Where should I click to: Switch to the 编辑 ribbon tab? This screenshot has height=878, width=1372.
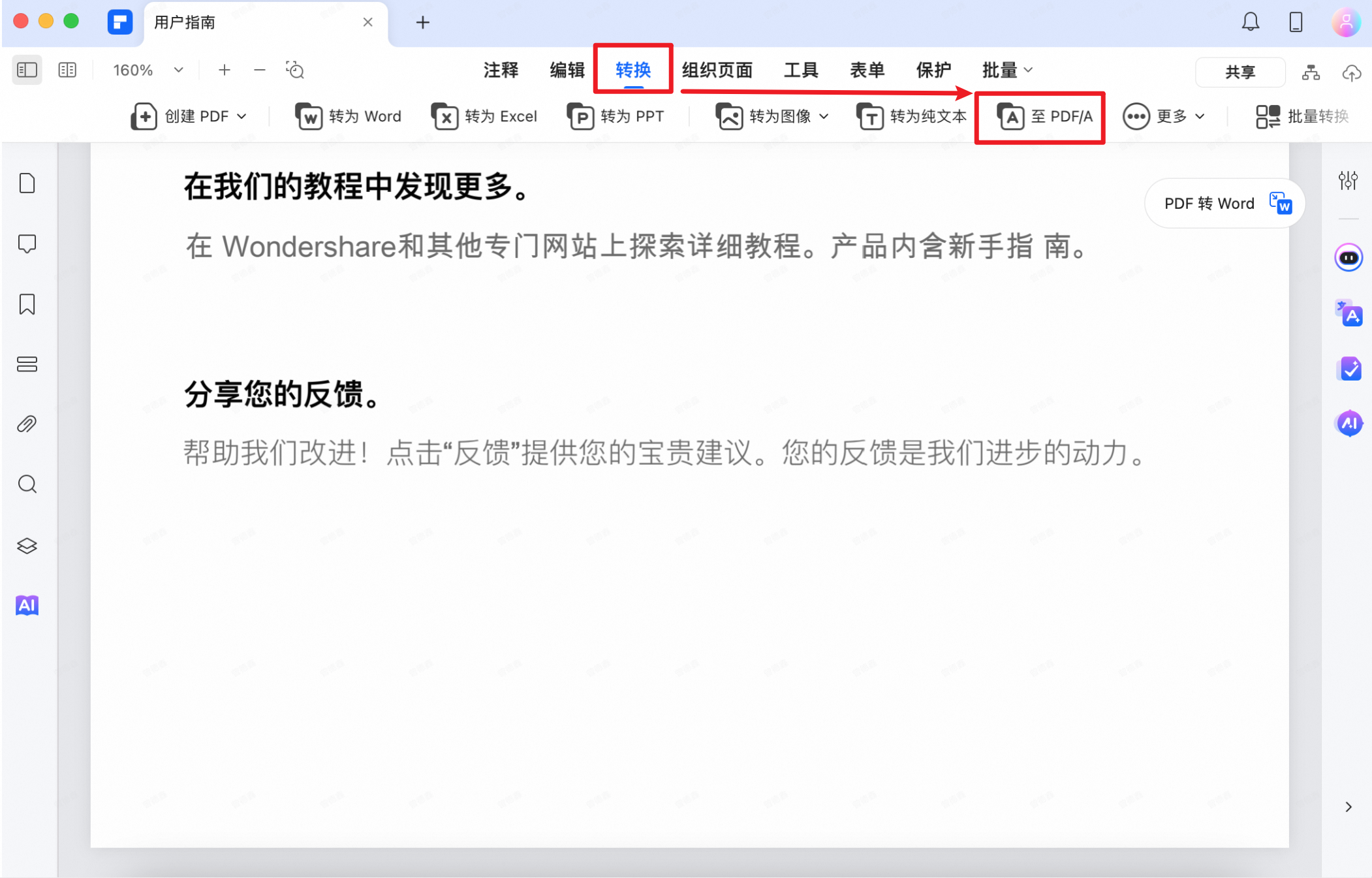pos(567,70)
